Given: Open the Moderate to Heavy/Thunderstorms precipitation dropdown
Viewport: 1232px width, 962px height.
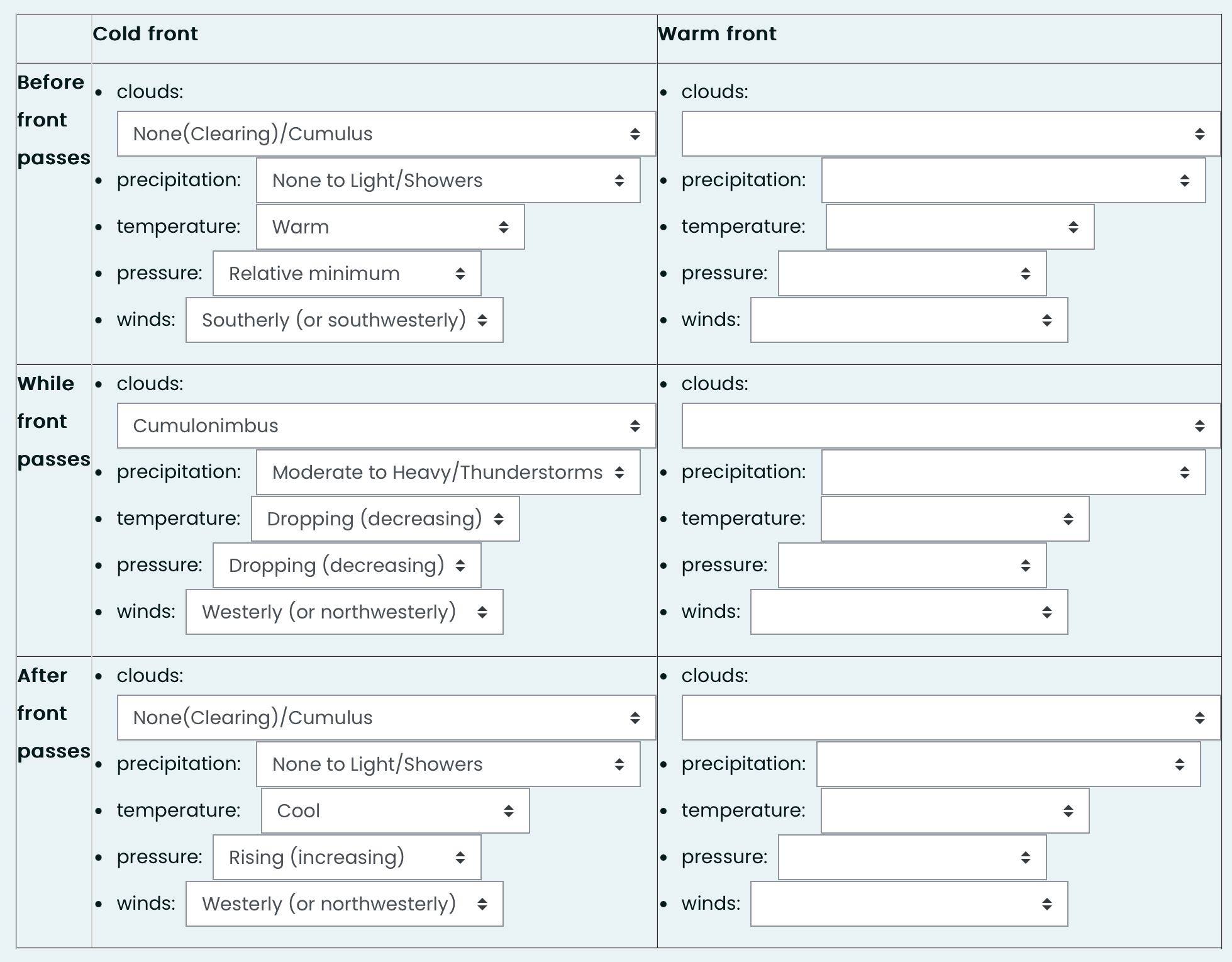Looking at the screenshot, I should tap(448, 473).
